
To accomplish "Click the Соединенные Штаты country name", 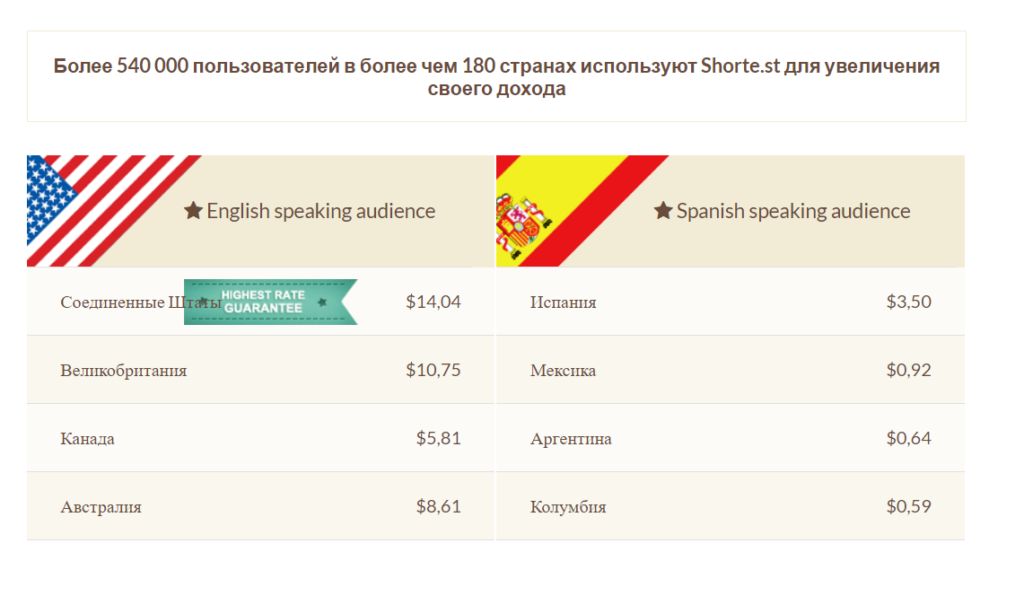I will click(x=140, y=302).
